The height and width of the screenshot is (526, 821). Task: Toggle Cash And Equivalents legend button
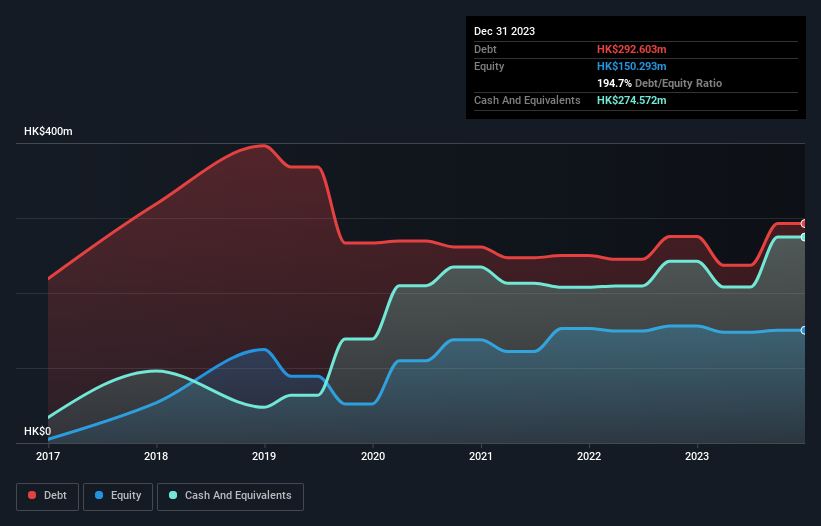230,496
